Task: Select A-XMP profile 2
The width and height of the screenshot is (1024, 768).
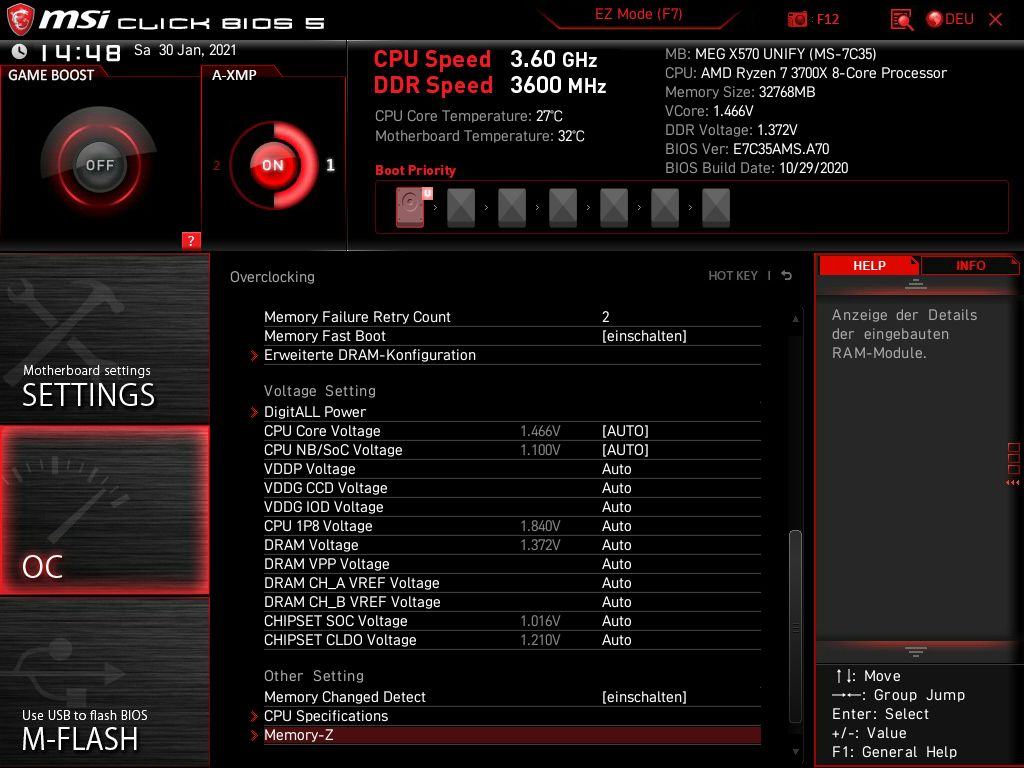Action: 216,166
